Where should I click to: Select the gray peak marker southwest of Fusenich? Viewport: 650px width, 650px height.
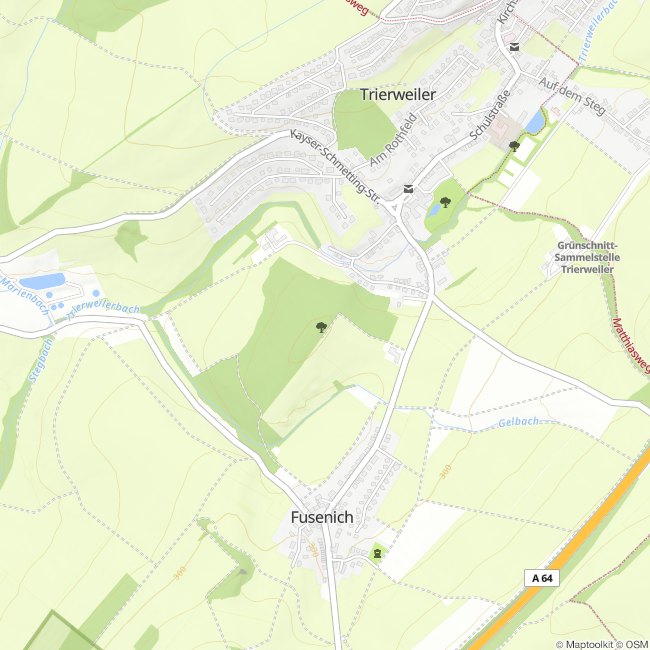click(x=243, y=572)
